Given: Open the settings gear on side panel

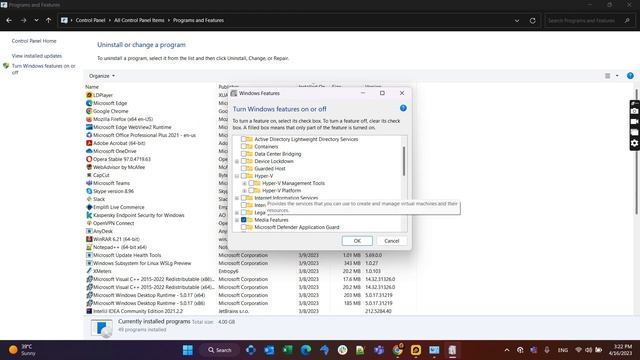Looking at the screenshot, I should click(634, 143).
